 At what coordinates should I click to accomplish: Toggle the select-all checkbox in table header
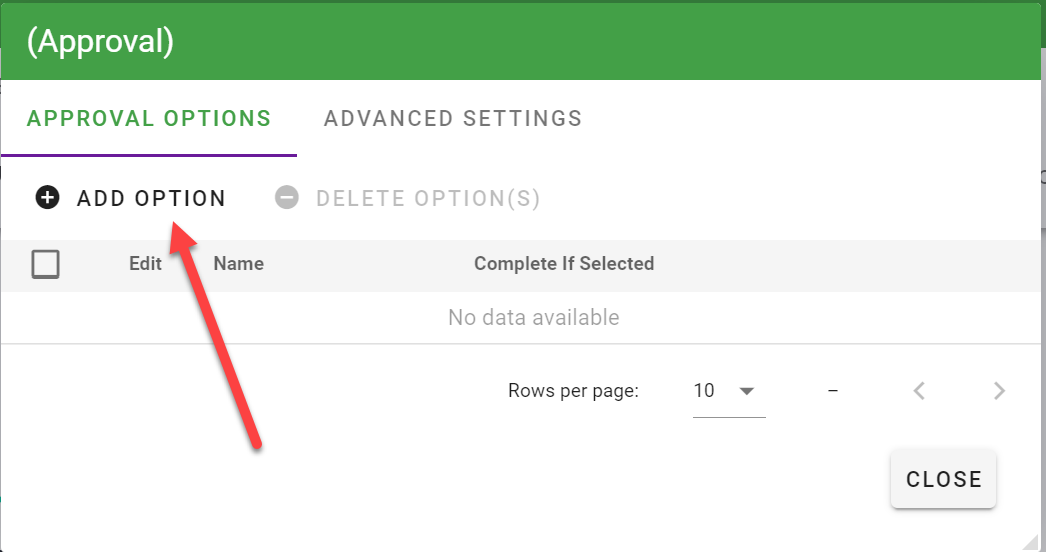point(46,264)
